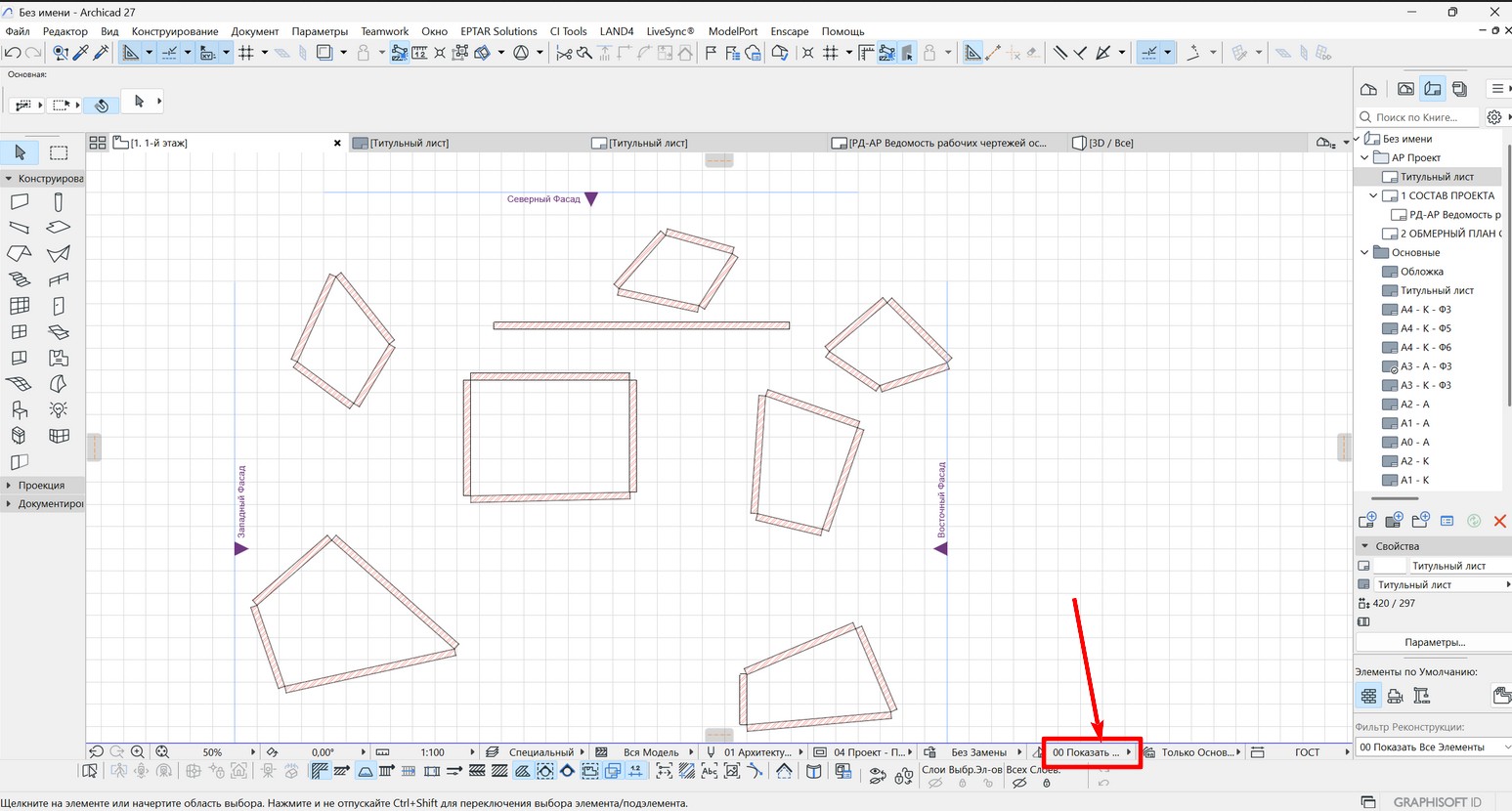Viewport: 1512px width, 811px height.
Task: Click the 00 Показать renovation filter button
Action: click(x=1092, y=752)
